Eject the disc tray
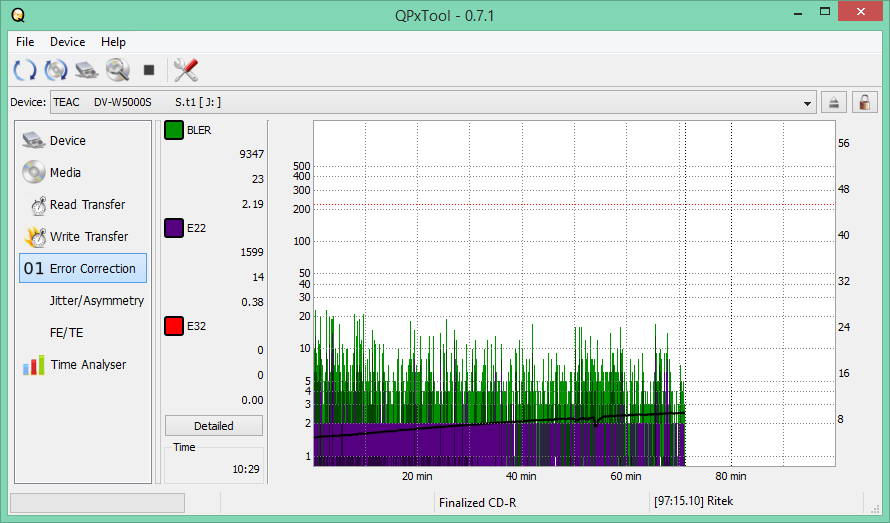 pos(834,103)
